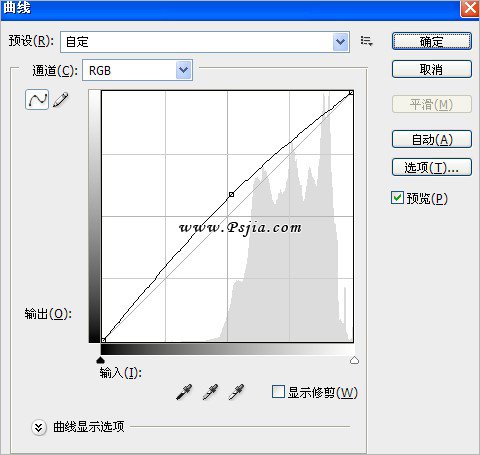
Task: Pick the black point eyedropper
Action: click(184, 392)
